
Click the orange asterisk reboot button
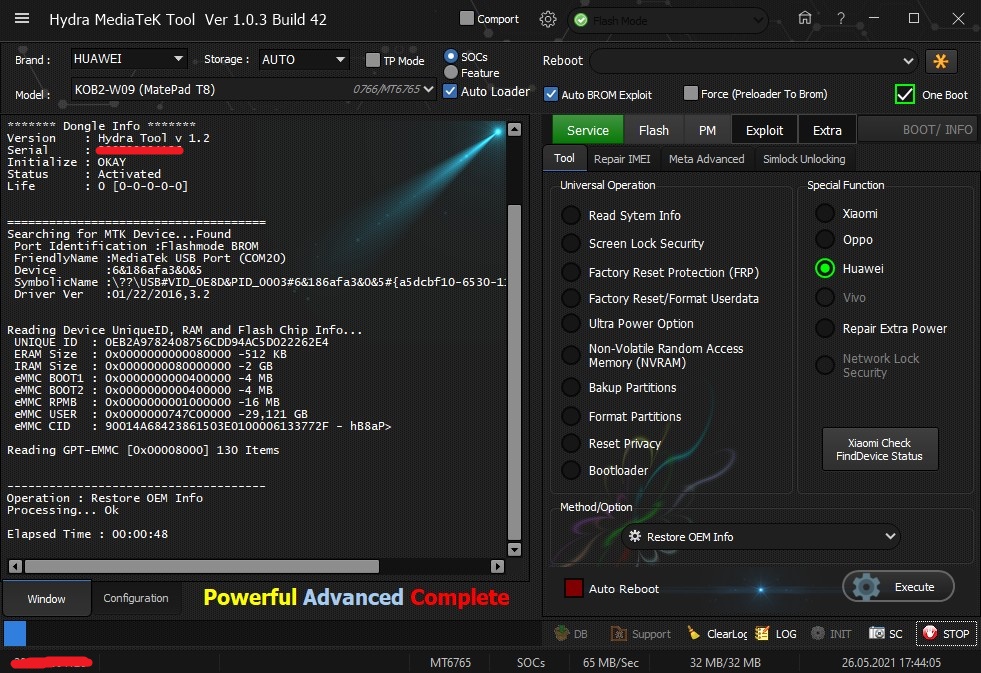[941, 61]
